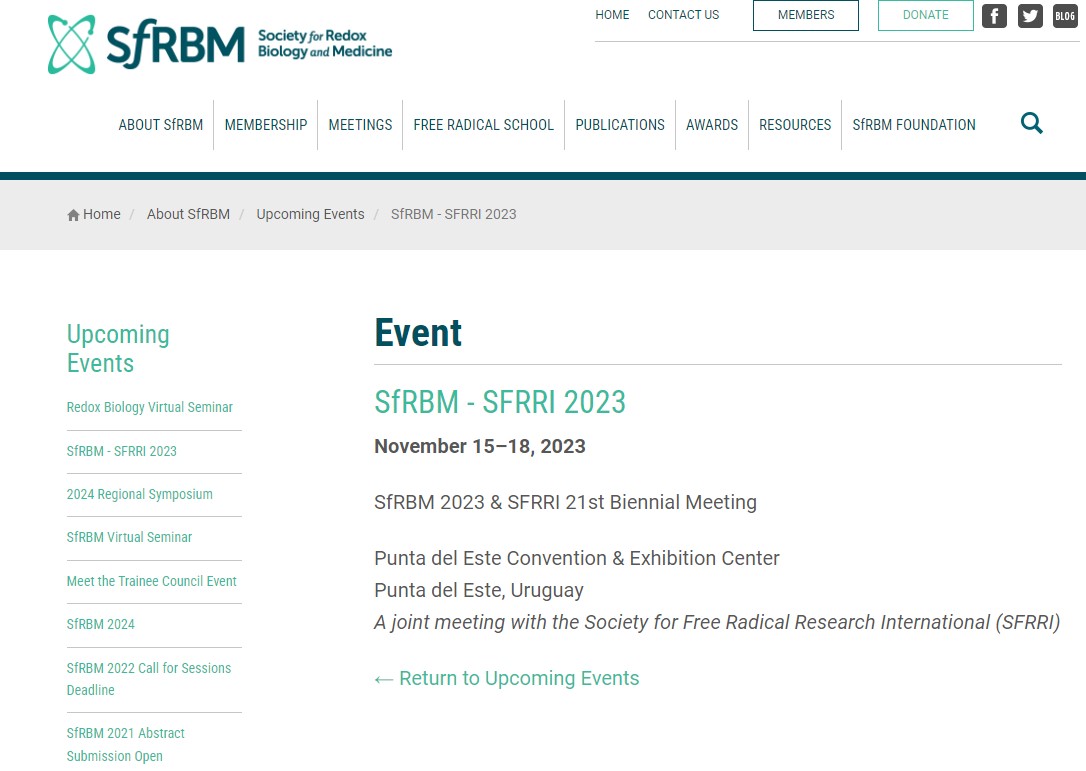
Task: Open 2024 Regional Symposium link
Action: (x=140, y=494)
